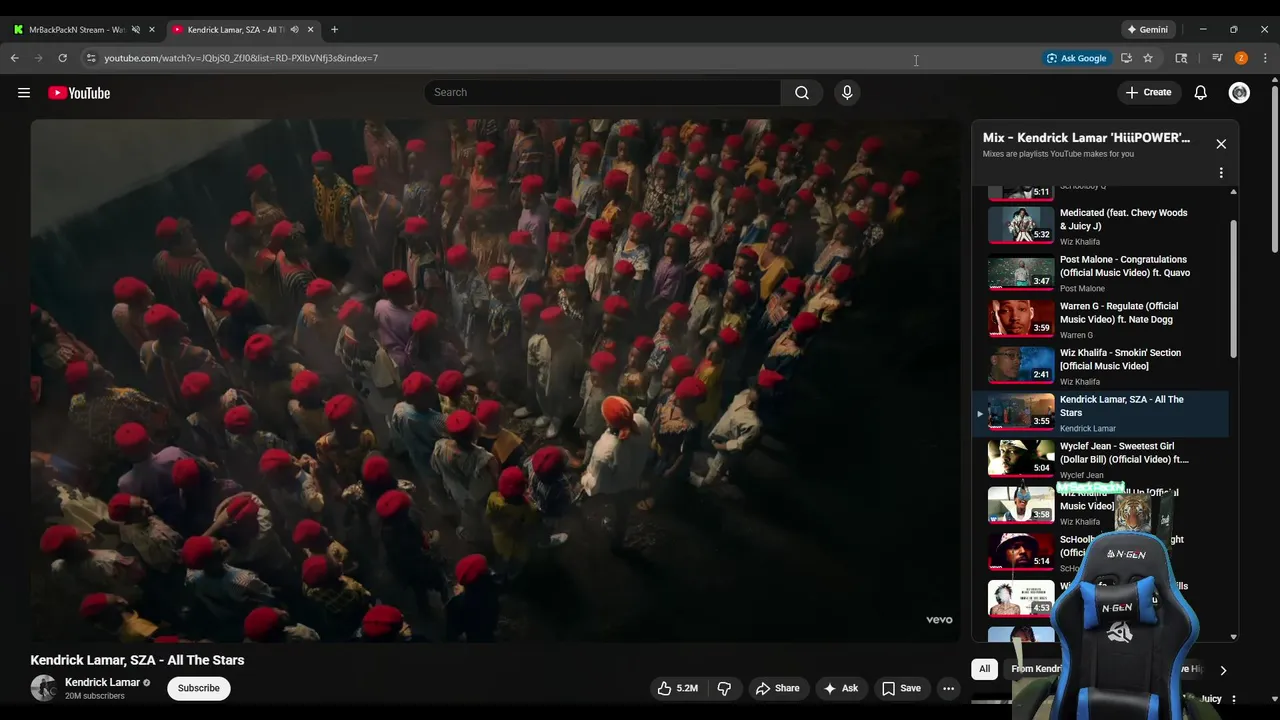The image size is (1280, 720).
Task: Click the browser address bar URL
Action: point(241,58)
